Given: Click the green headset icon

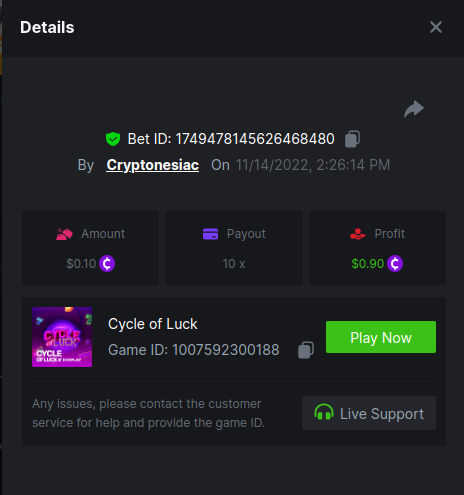Looking at the screenshot, I should [x=324, y=412].
